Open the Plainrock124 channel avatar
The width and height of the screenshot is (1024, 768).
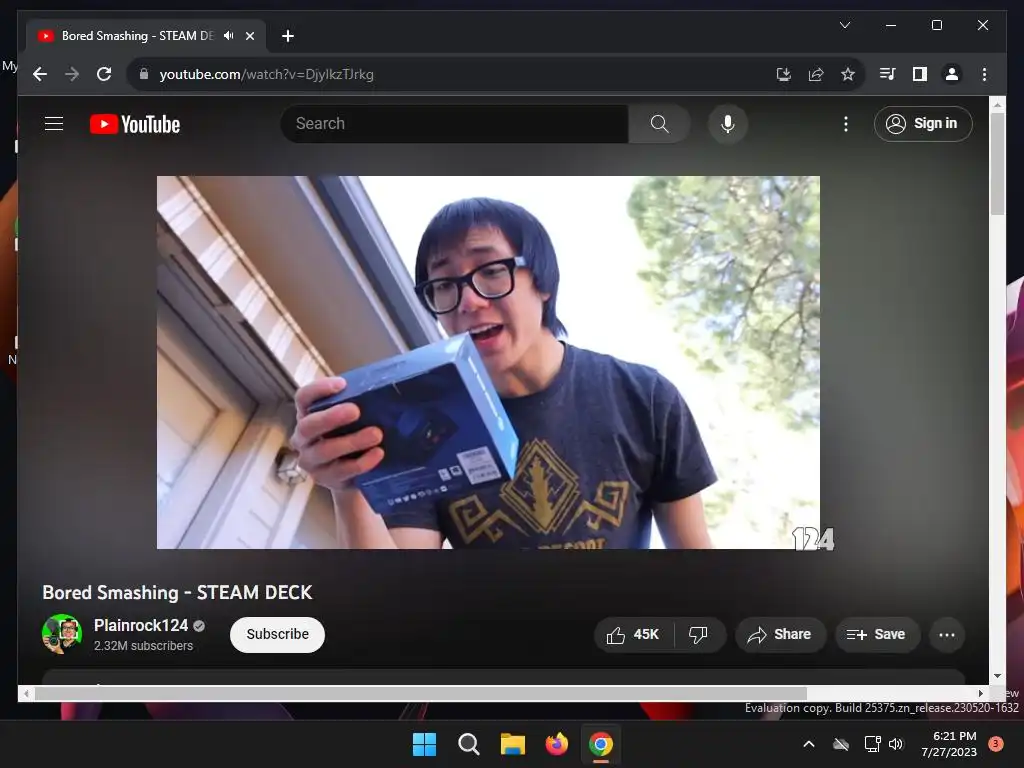62,634
